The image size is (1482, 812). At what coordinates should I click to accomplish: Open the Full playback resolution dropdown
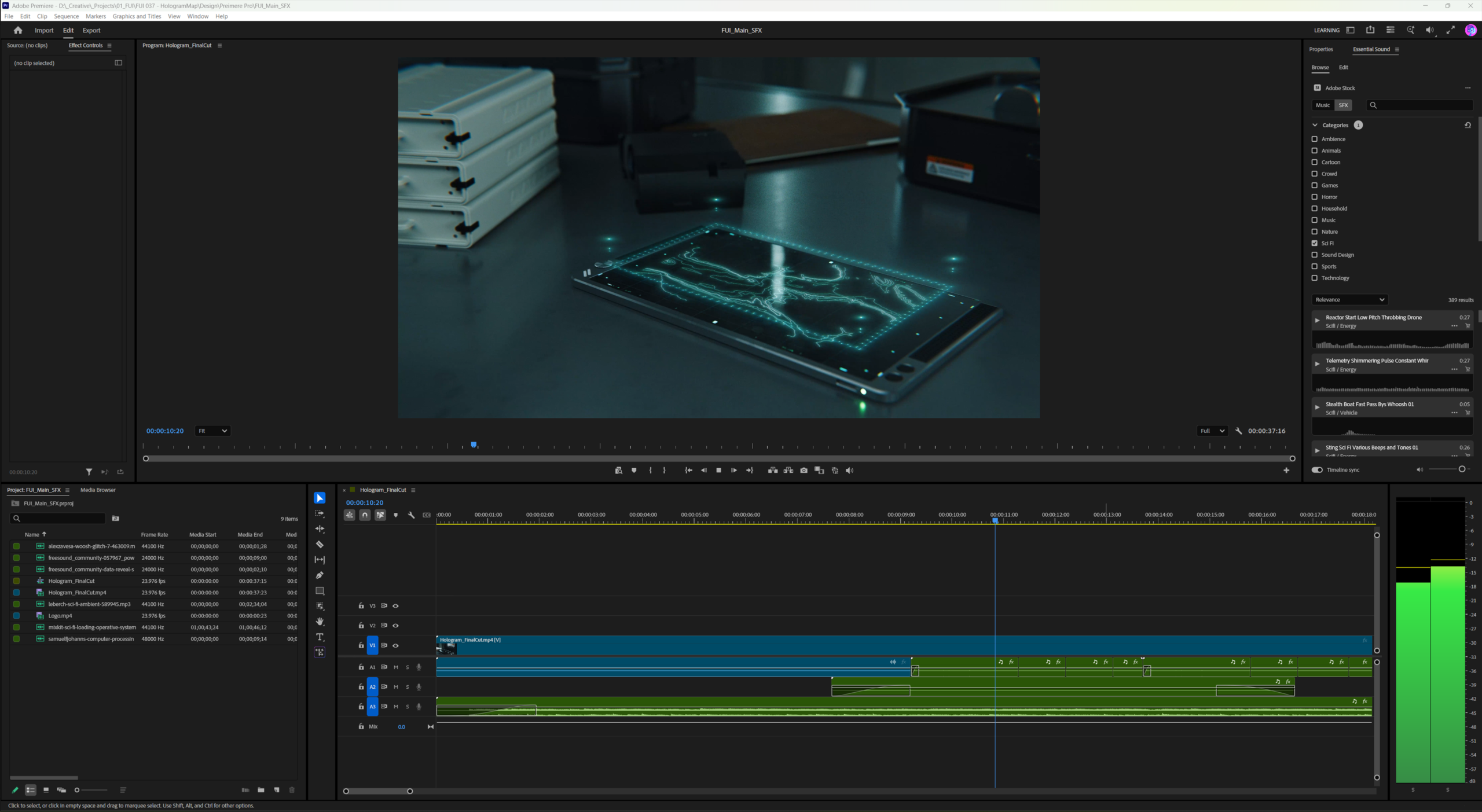(x=1212, y=431)
